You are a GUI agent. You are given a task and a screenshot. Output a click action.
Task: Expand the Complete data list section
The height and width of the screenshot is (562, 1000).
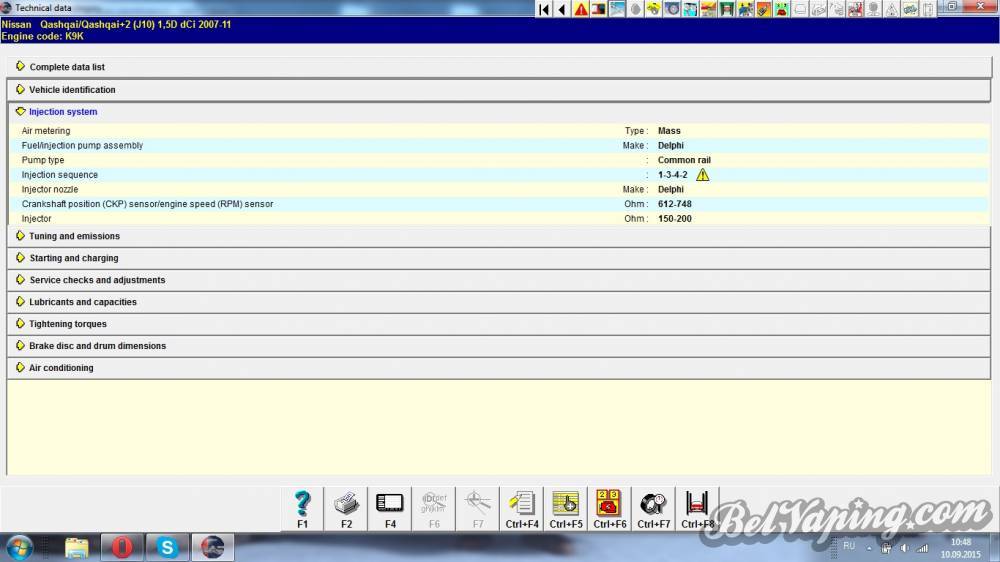[499, 67]
